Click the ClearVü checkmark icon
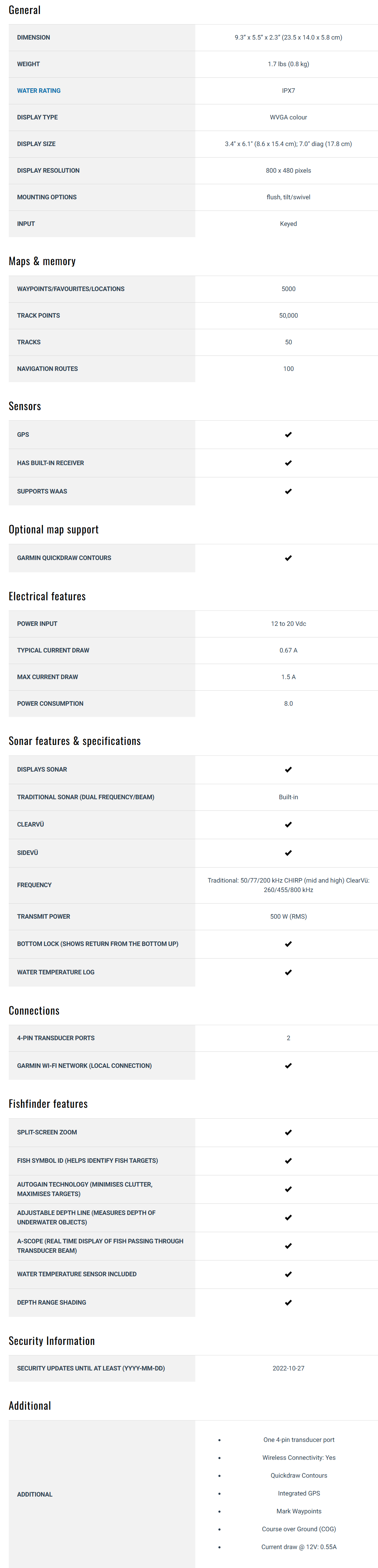The image size is (378, 1568). pyautogui.click(x=288, y=825)
